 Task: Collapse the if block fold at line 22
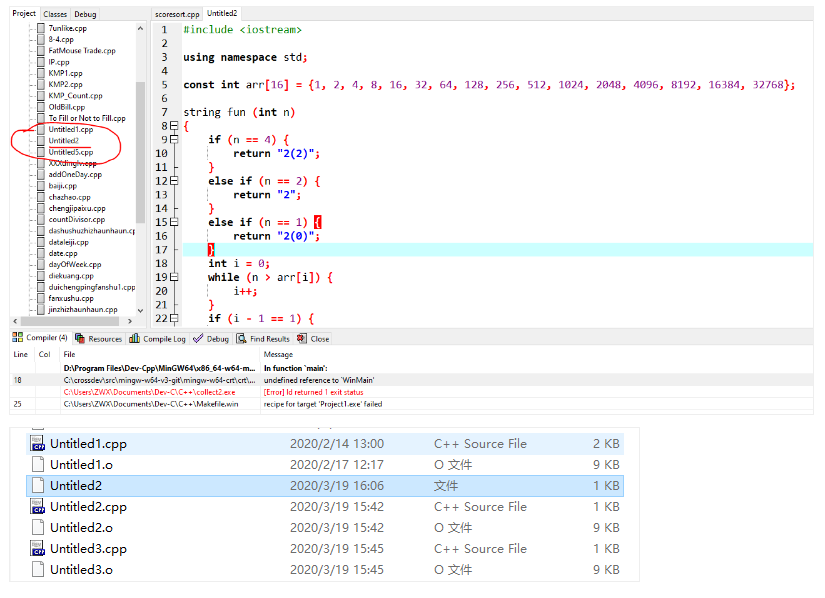[x=174, y=318]
